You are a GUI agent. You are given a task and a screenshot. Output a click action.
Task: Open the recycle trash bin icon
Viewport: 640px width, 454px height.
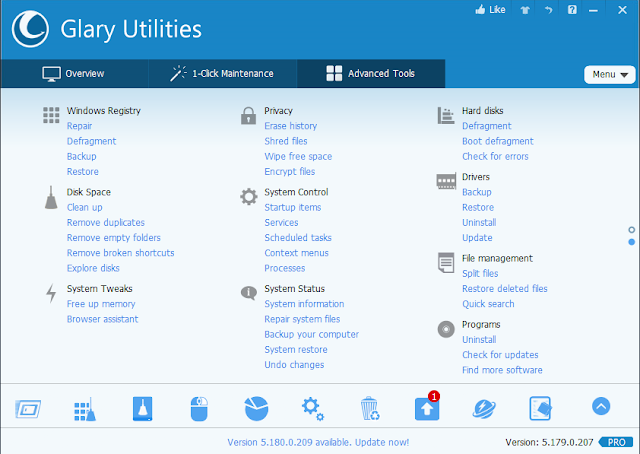tap(370, 408)
